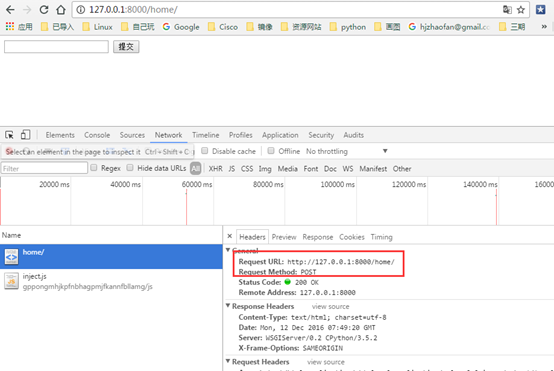Click the page text input box
The height and width of the screenshot is (371, 554).
pyautogui.click(x=56, y=47)
